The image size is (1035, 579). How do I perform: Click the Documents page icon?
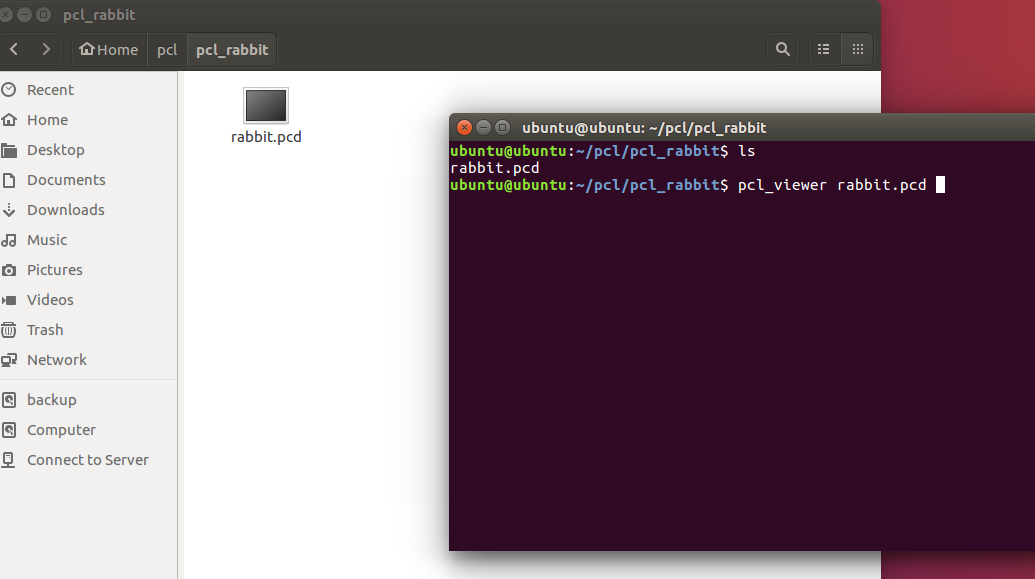coord(9,180)
